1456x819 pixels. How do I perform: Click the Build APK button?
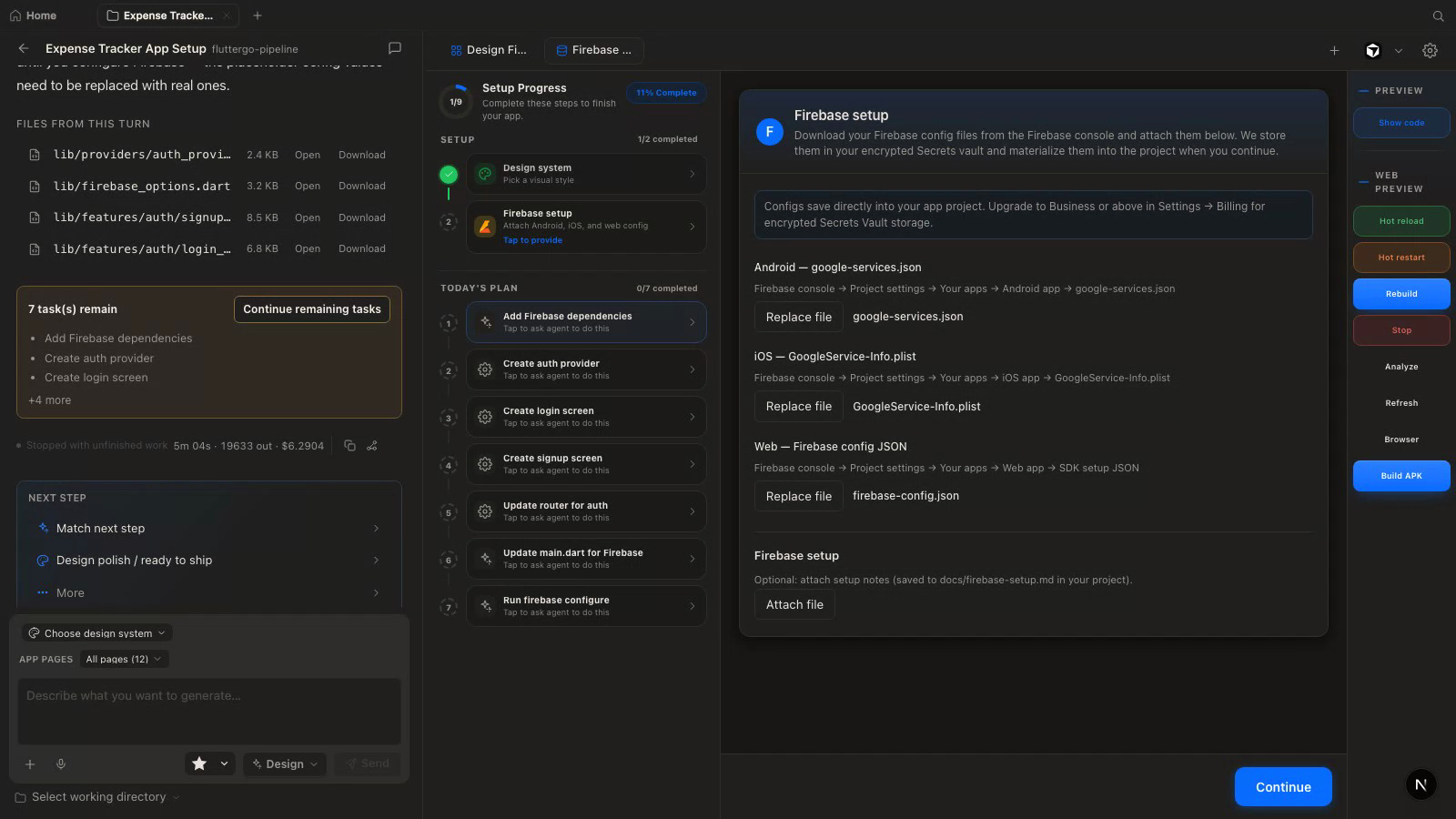click(x=1401, y=476)
